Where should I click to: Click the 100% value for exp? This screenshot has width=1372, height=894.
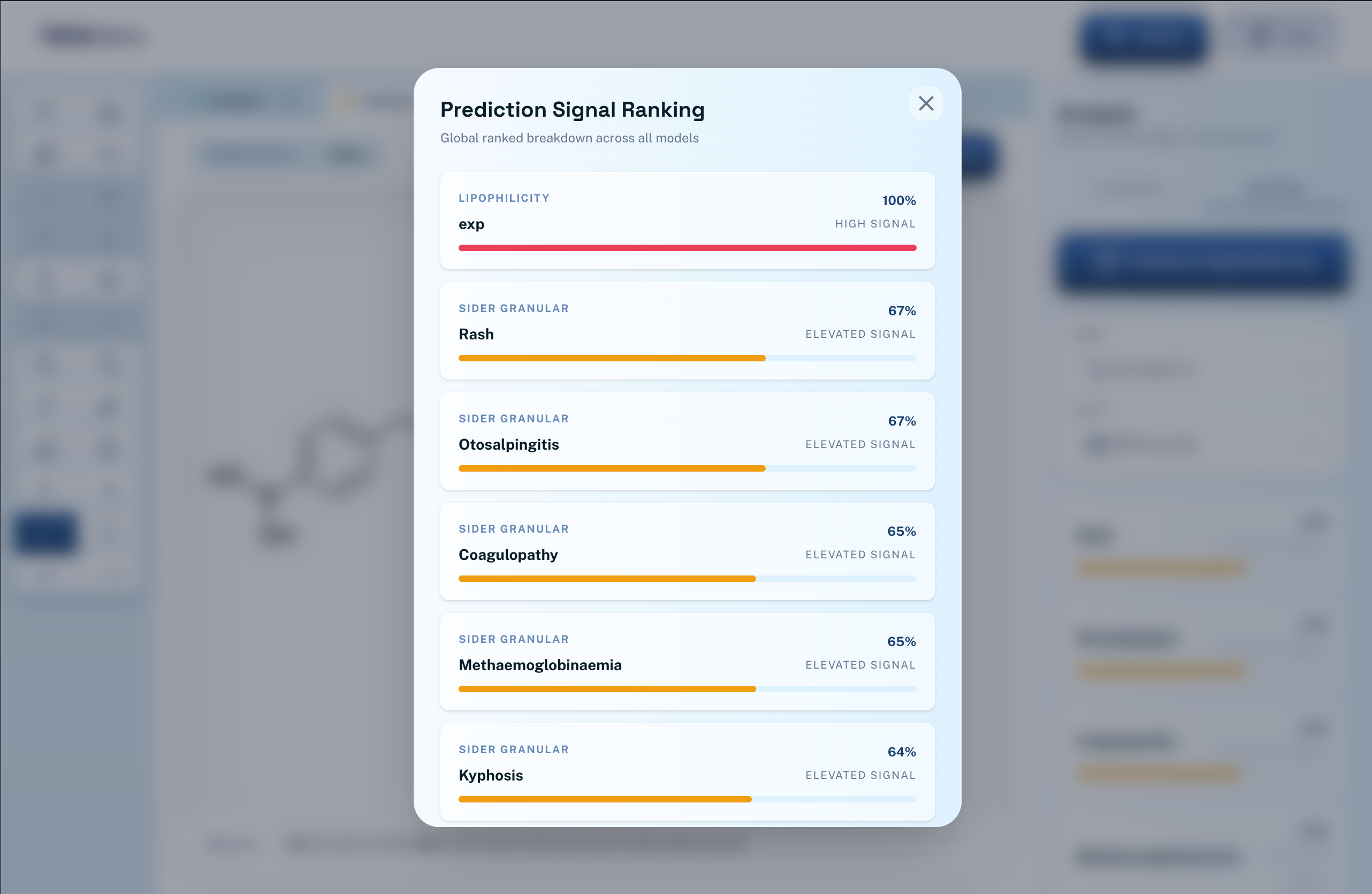pyautogui.click(x=898, y=200)
